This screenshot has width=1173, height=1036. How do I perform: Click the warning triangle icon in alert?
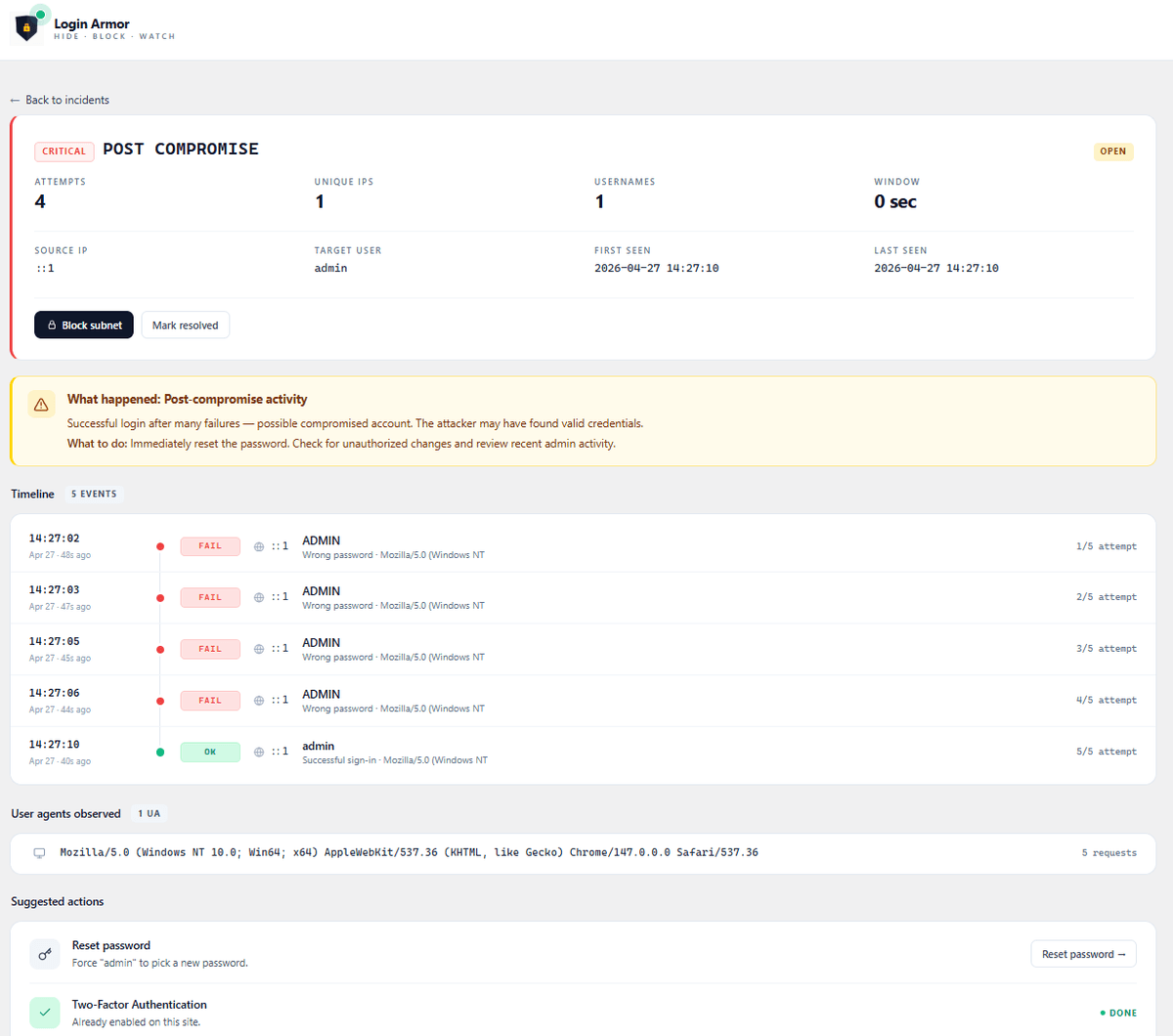pyautogui.click(x=41, y=405)
